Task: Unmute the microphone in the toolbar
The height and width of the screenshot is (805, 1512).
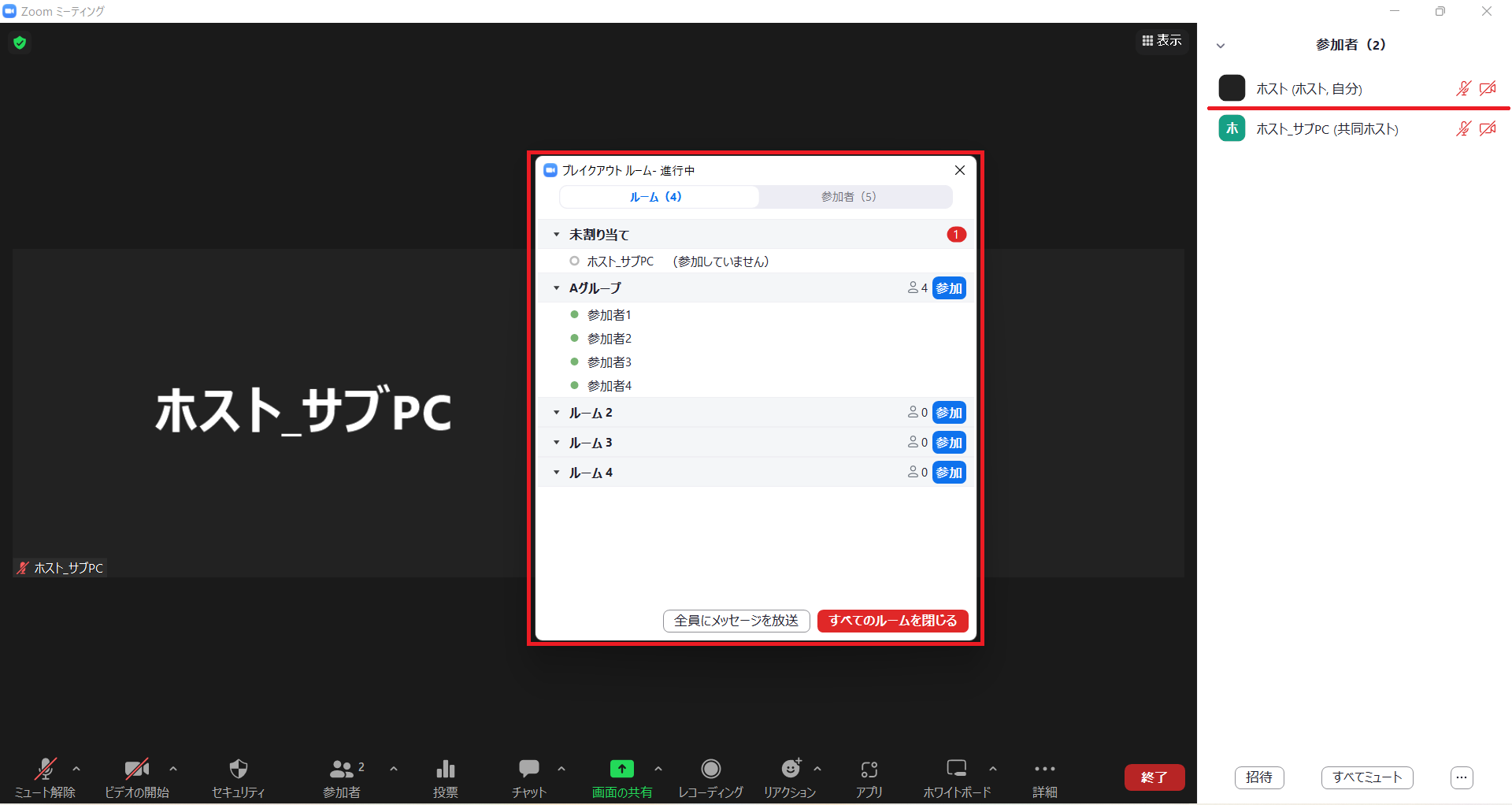Action: coord(45,770)
